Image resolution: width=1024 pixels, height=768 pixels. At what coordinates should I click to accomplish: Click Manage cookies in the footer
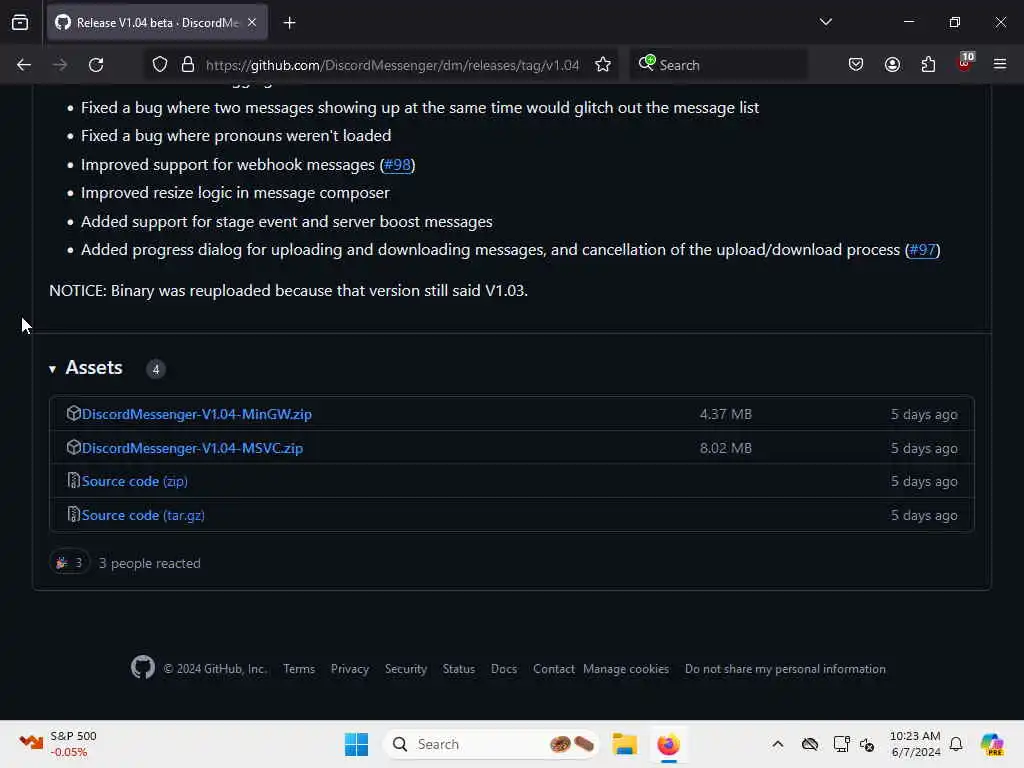626,669
